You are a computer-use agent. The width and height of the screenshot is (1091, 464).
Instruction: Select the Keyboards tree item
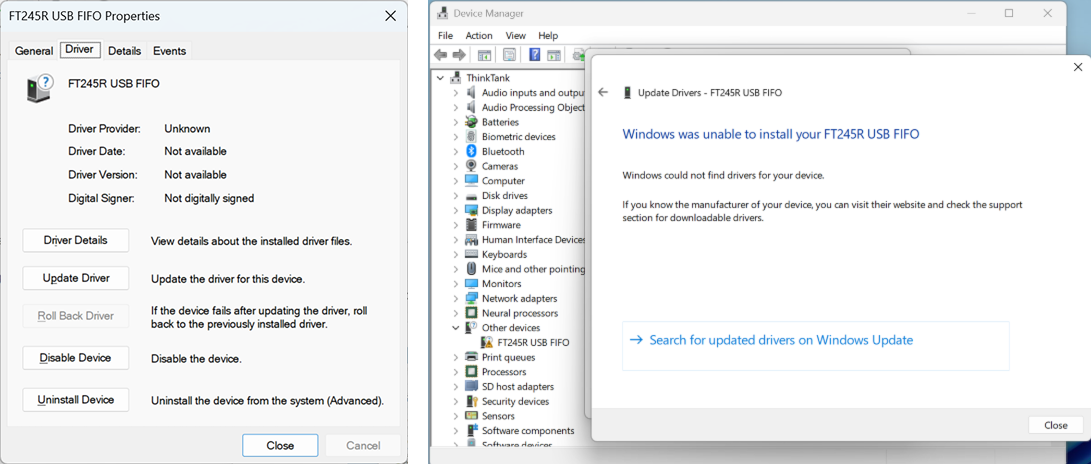pyautogui.click(x=504, y=255)
